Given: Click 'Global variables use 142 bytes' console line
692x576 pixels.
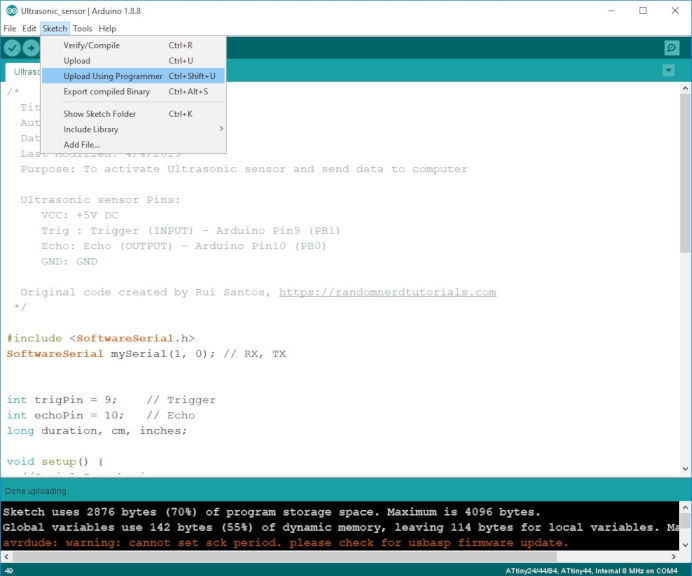Looking at the screenshot, I should [x=340, y=527].
